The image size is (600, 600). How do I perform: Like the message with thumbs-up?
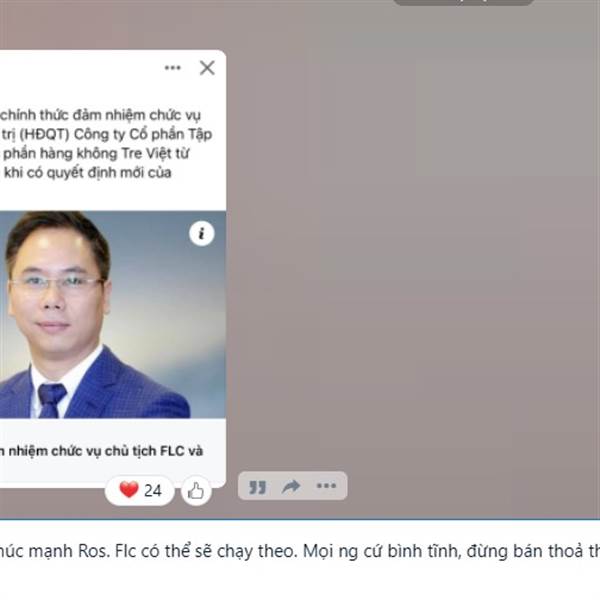(196, 491)
